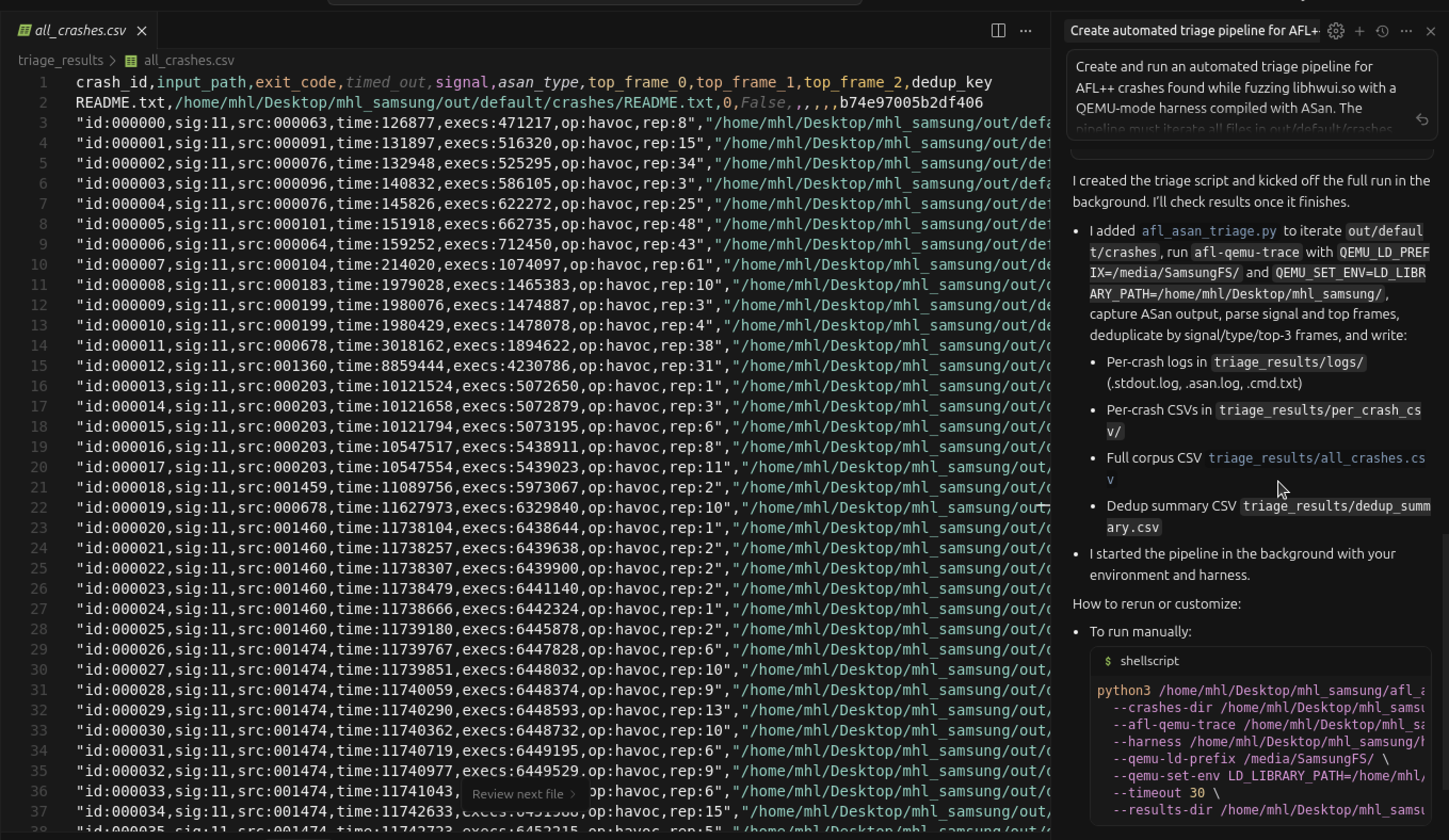Open chat panel more options menu
Viewport: 1449px width, 840px height.
1406,31
